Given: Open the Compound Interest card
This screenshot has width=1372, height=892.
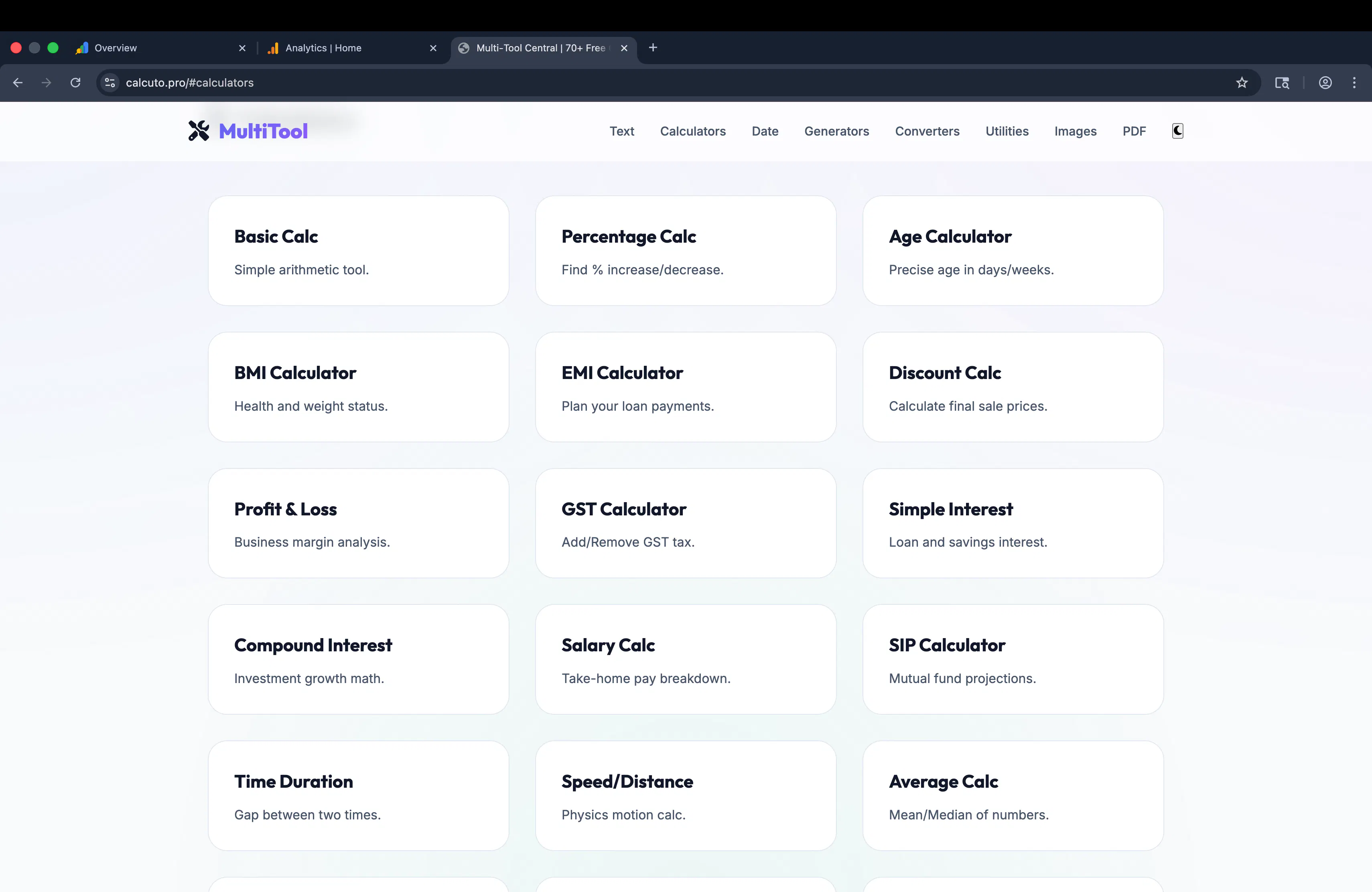Looking at the screenshot, I should coord(359,659).
